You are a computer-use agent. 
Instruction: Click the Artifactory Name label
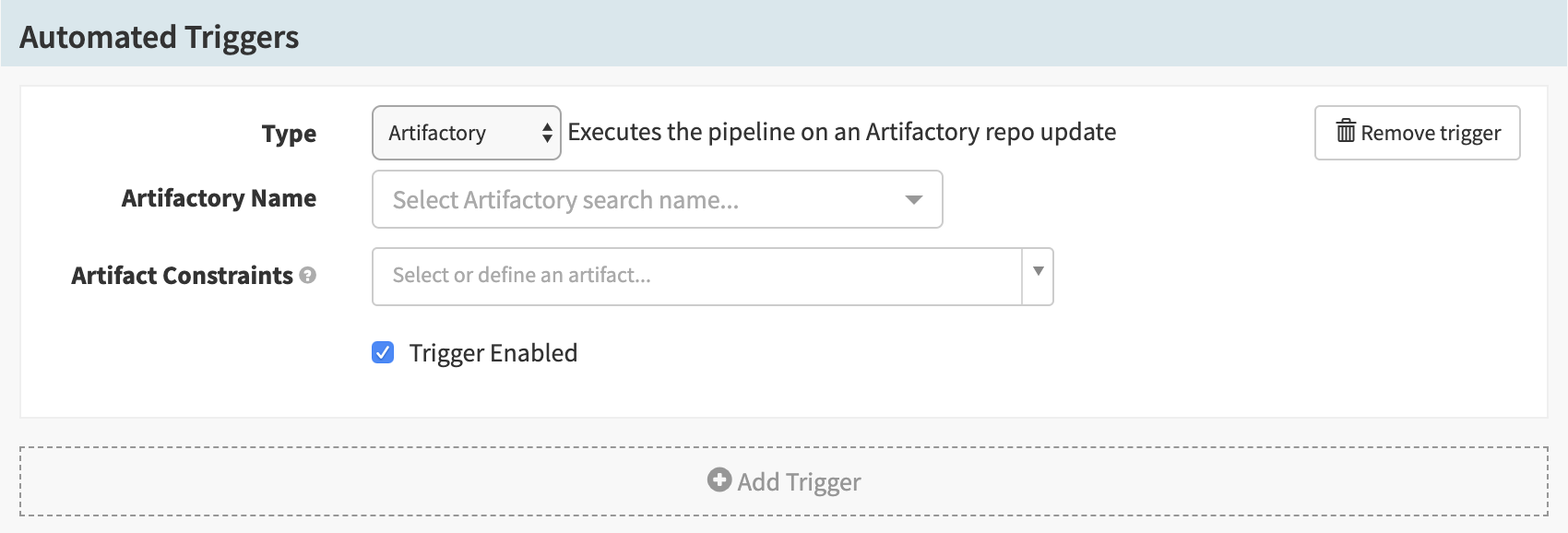[x=220, y=198]
